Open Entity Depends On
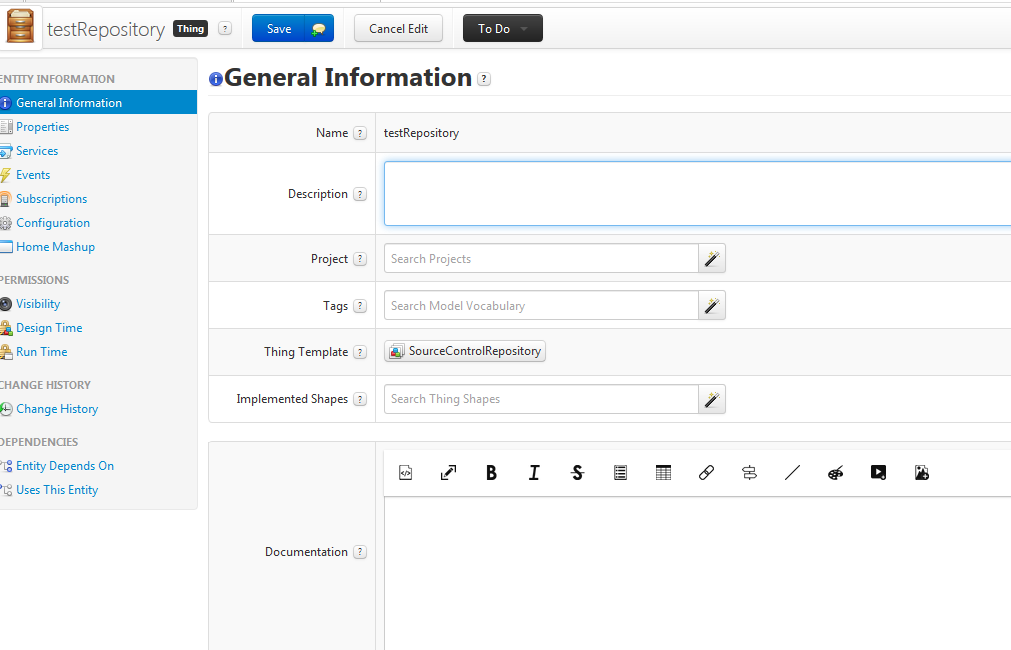The height and width of the screenshot is (650, 1011). tap(65, 466)
